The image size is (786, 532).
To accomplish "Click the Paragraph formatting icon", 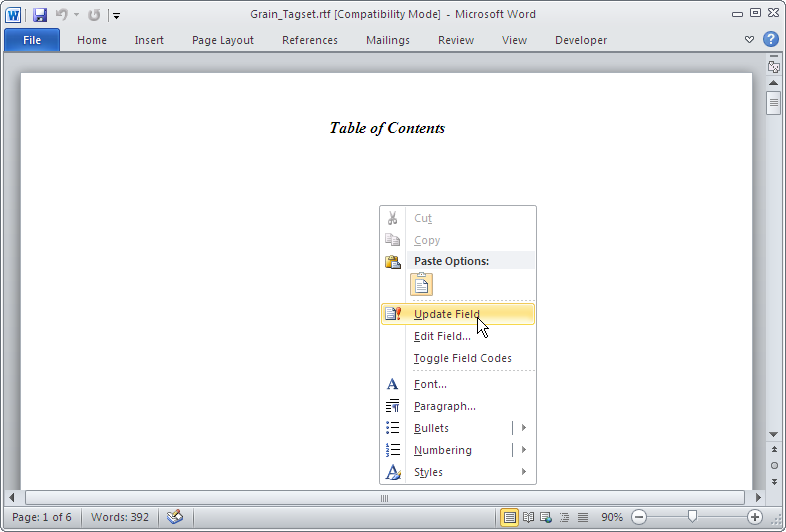I will pos(392,406).
